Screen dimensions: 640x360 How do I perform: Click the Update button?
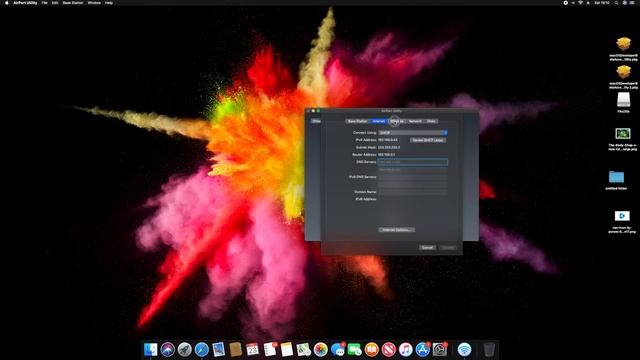point(449,248)
